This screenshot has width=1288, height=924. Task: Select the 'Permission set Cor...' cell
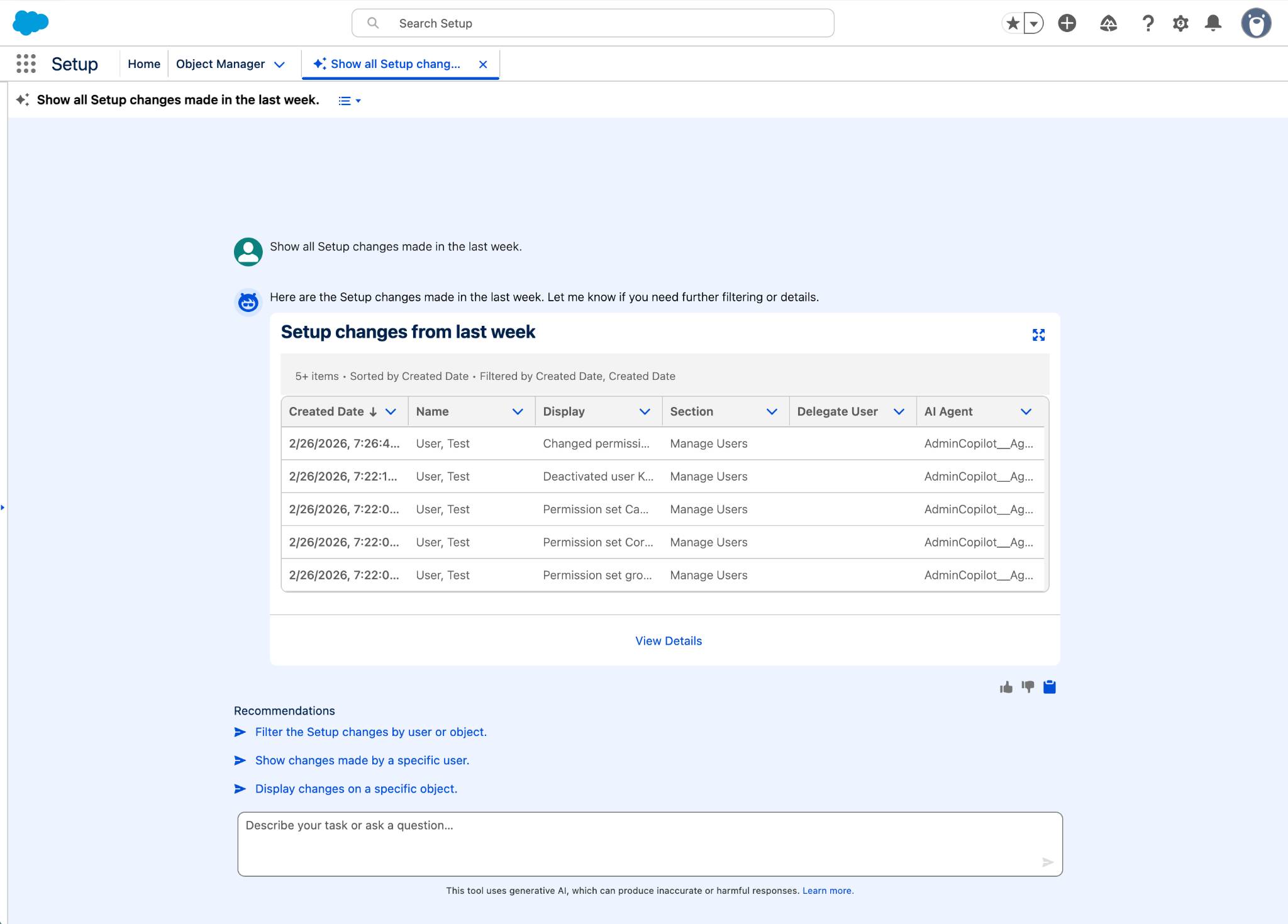(598, 542)
